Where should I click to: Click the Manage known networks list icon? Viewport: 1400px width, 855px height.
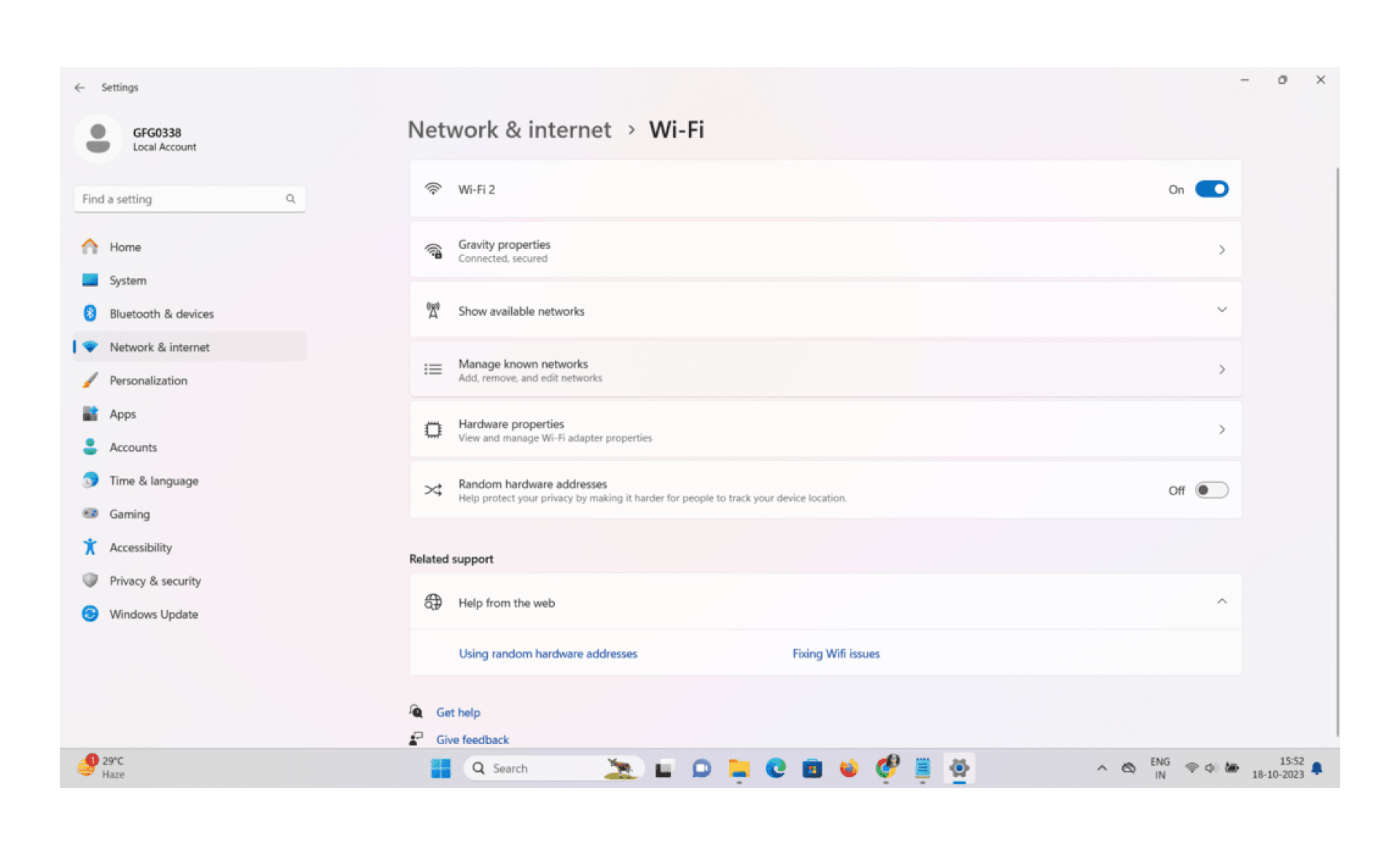click(x=433, y=369)
